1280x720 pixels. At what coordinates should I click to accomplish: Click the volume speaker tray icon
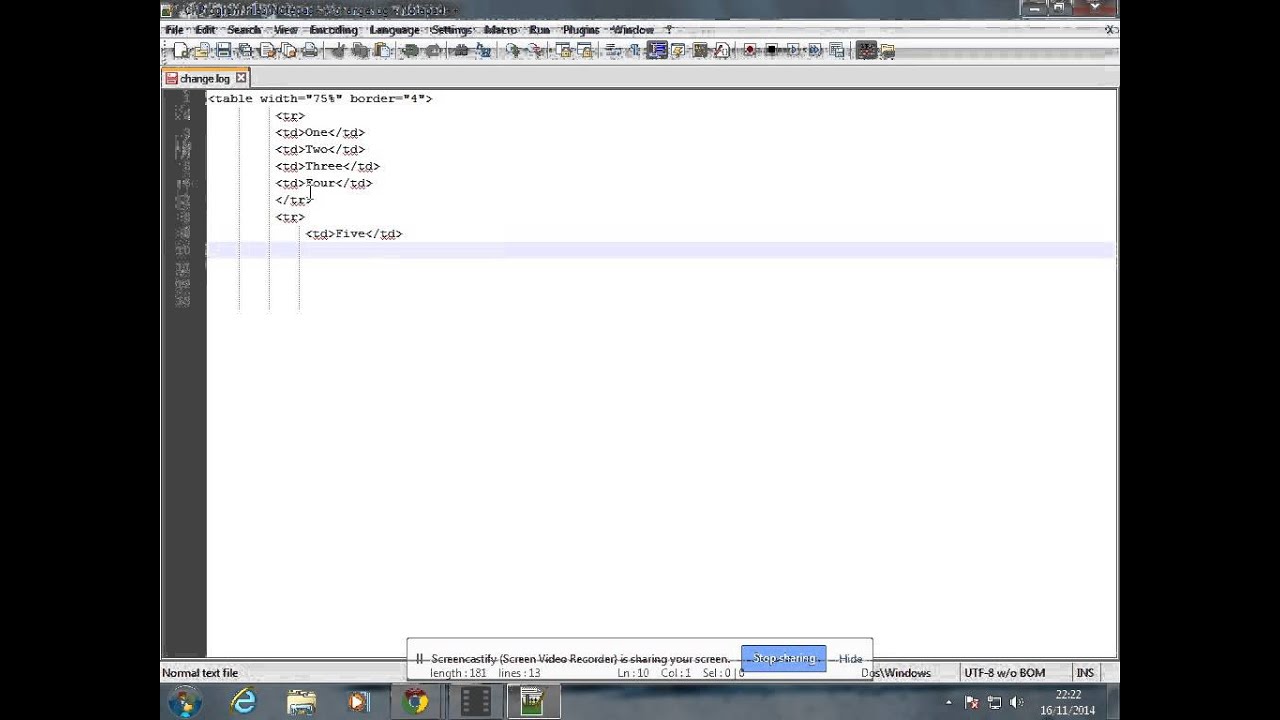pyautogui.click(x=1016, y=703)
